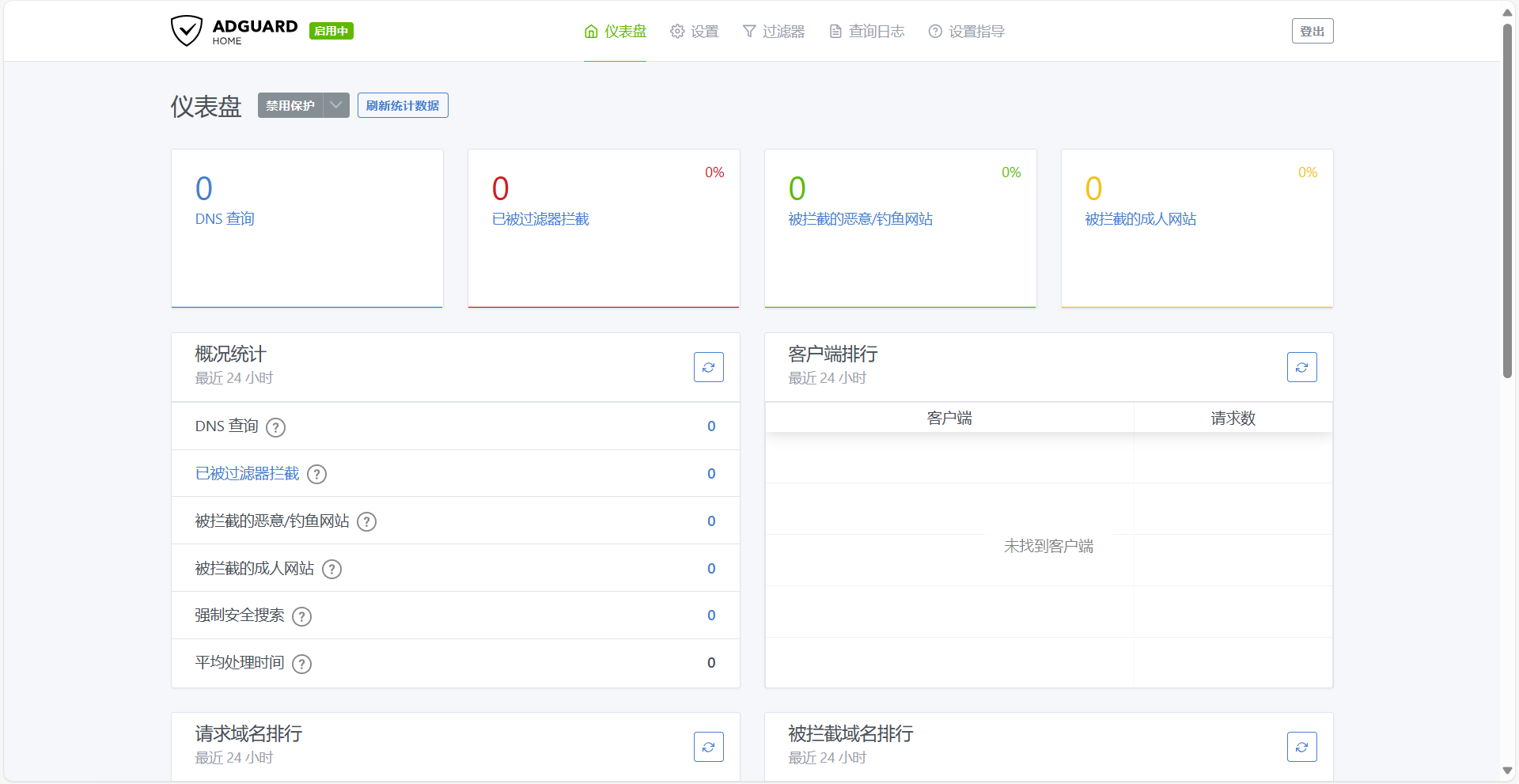Click the AdGuard Home shield logo
This screenshot has width=1519, height=784.
point(187,31)
